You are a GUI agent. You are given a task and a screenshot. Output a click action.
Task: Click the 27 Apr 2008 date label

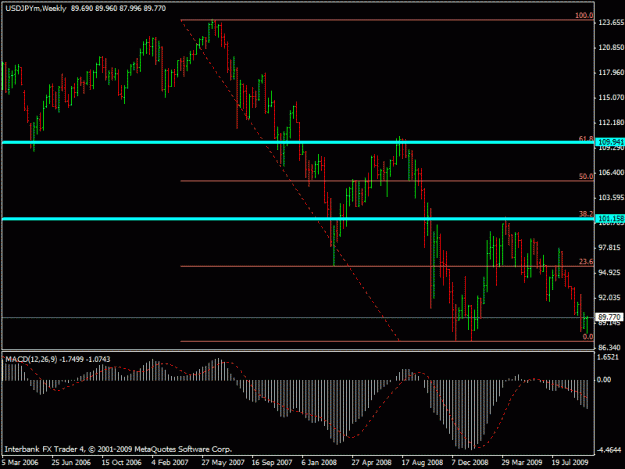coord(371,462)
